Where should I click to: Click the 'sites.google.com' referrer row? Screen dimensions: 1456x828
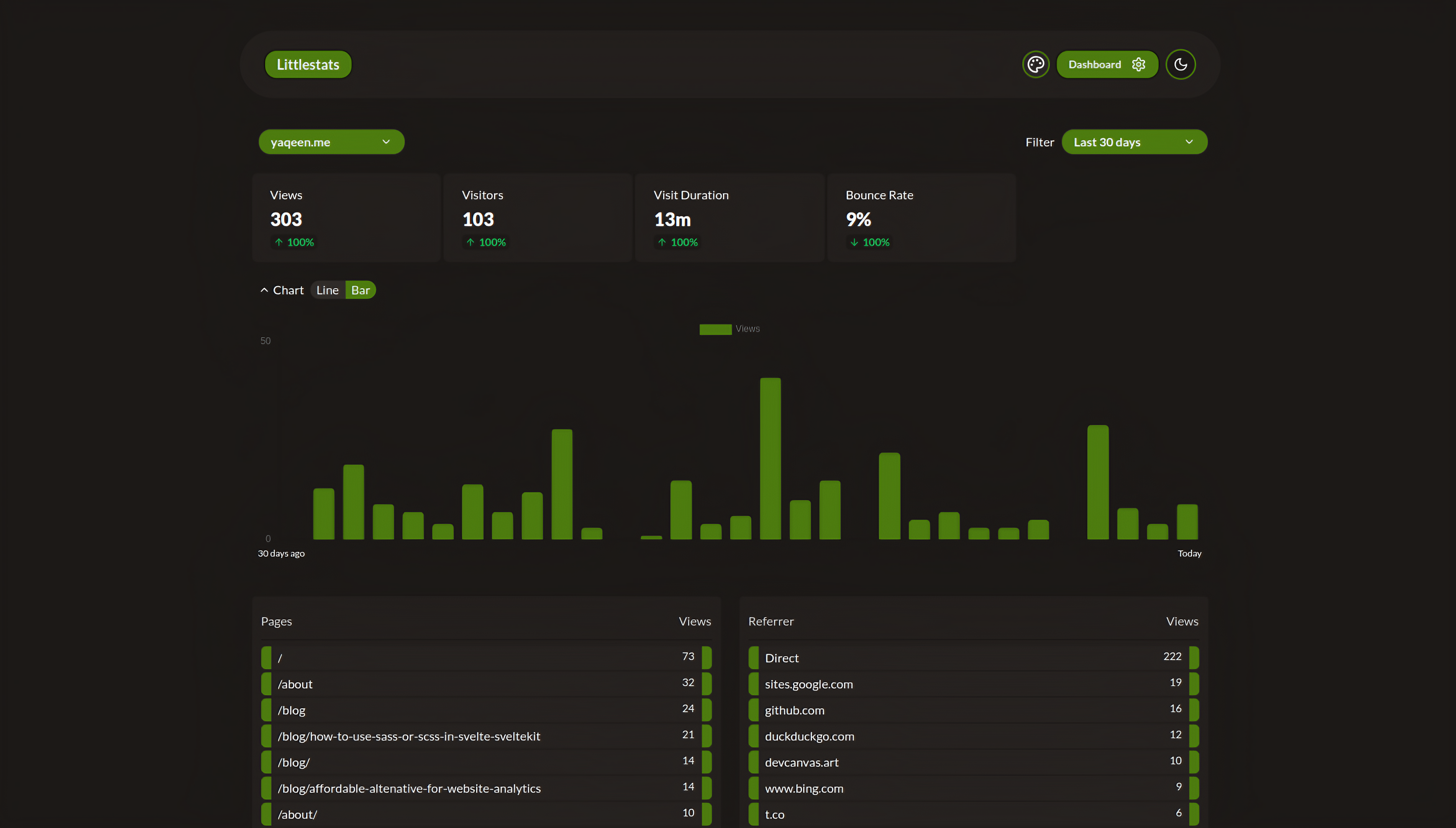click(x=974, y=684)
